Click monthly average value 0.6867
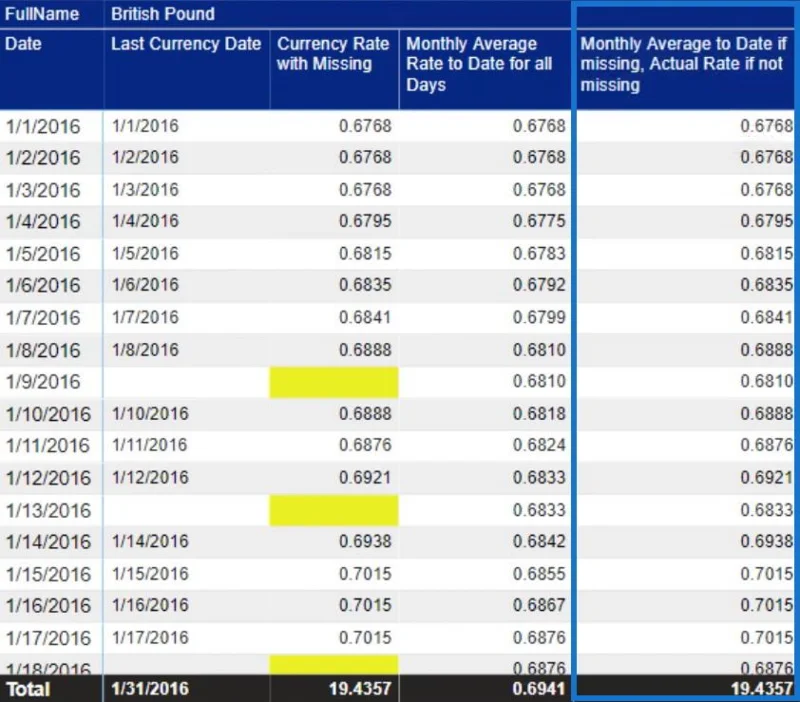This screenshot has height=702, width=800. point(539,605)
